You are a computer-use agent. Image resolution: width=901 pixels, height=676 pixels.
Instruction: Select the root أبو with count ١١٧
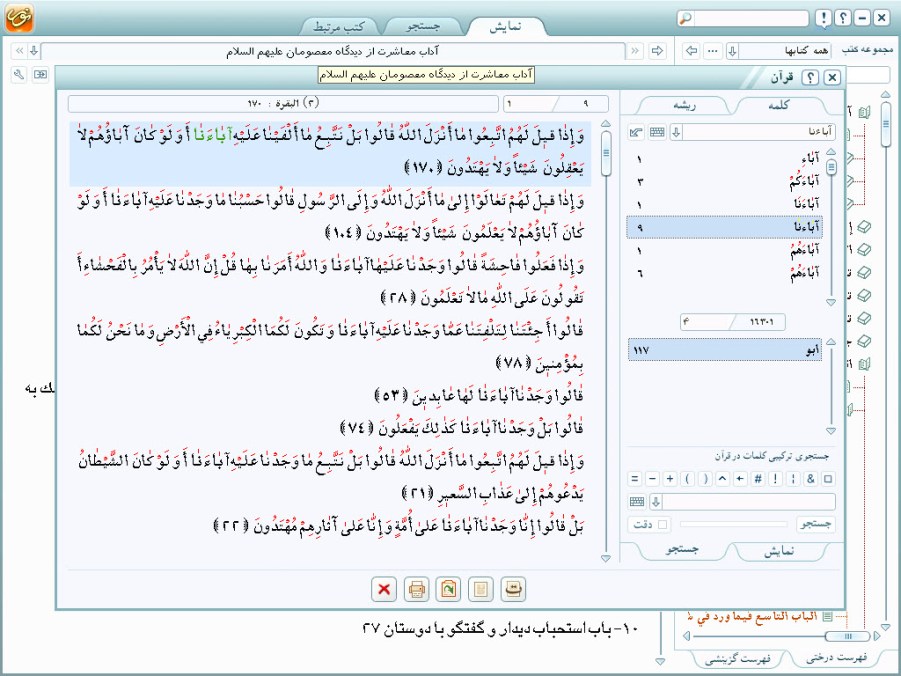(725, 350)
